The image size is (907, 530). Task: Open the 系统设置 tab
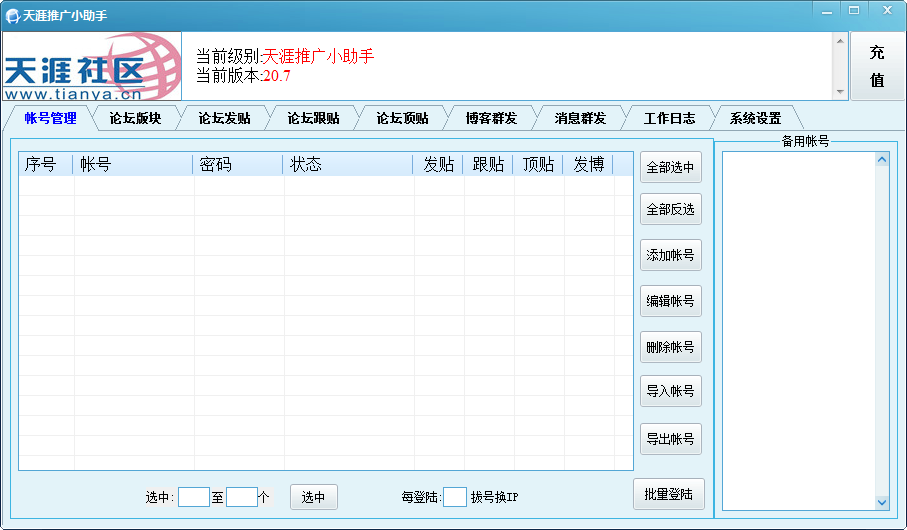tap(755, 118)
